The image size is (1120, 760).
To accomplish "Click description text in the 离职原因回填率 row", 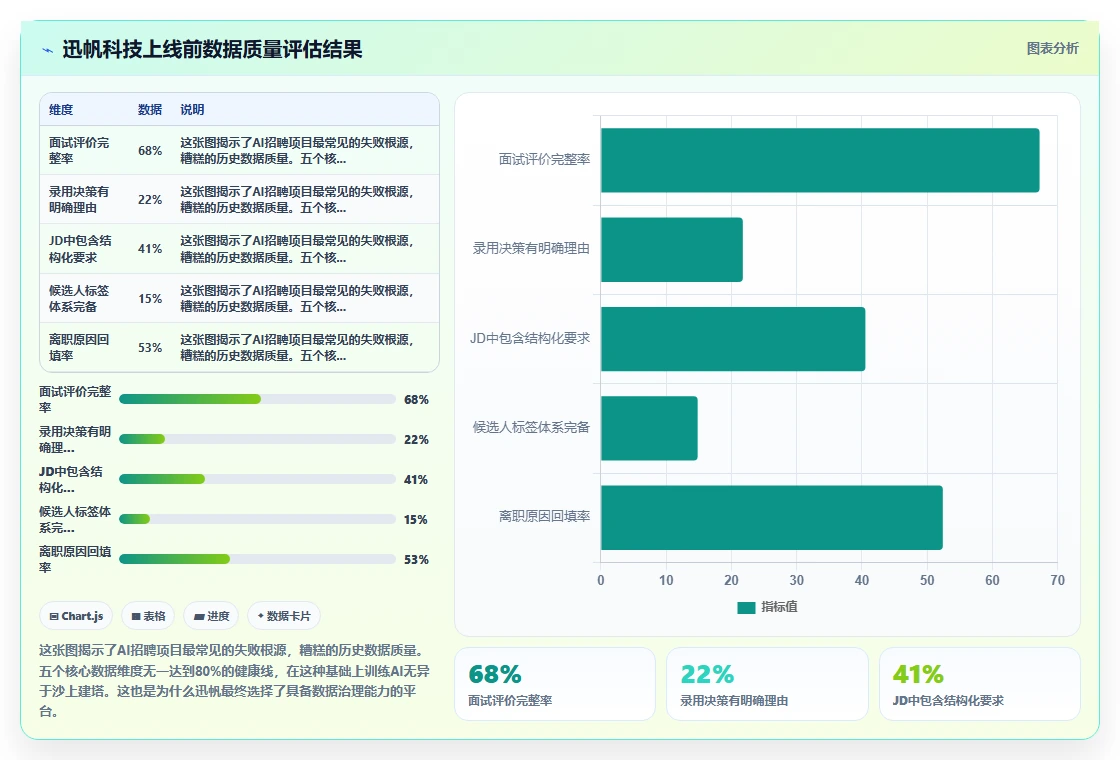I will click(x=296, y=347).
